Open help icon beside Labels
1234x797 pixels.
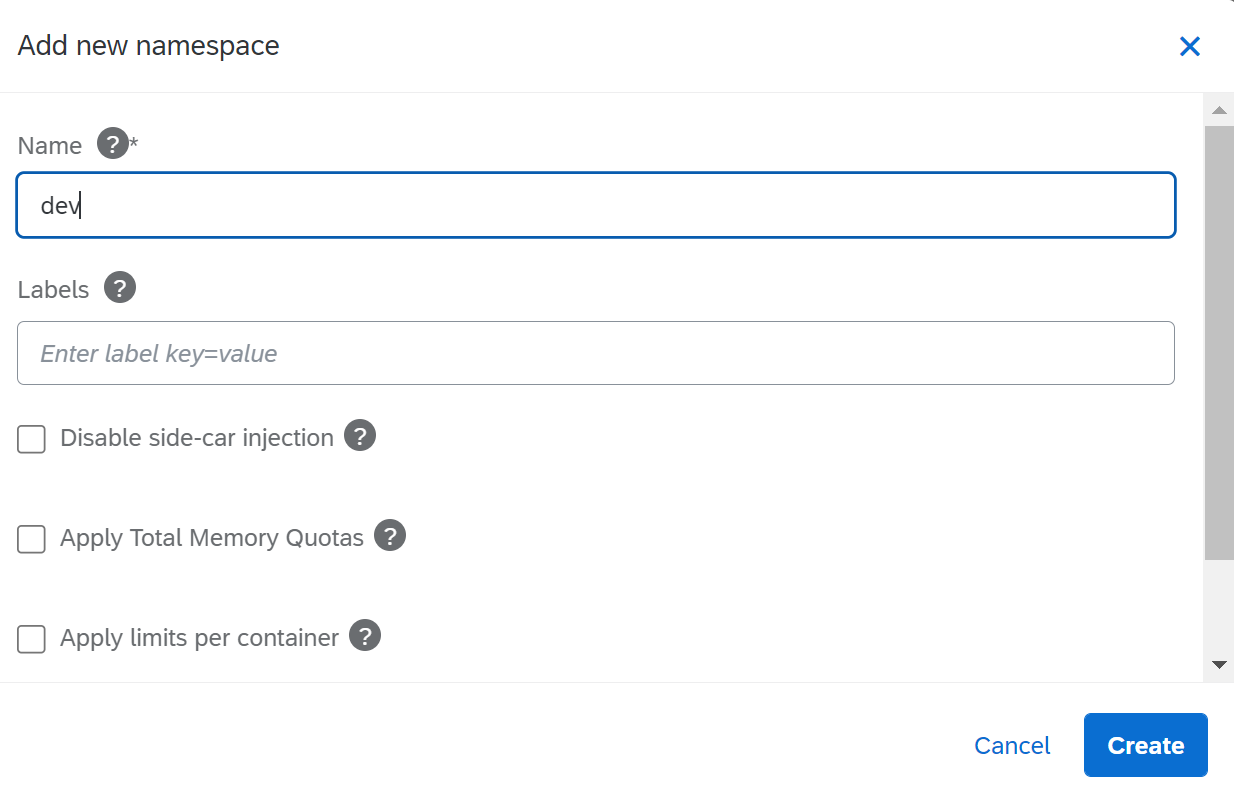pos(120,288)
